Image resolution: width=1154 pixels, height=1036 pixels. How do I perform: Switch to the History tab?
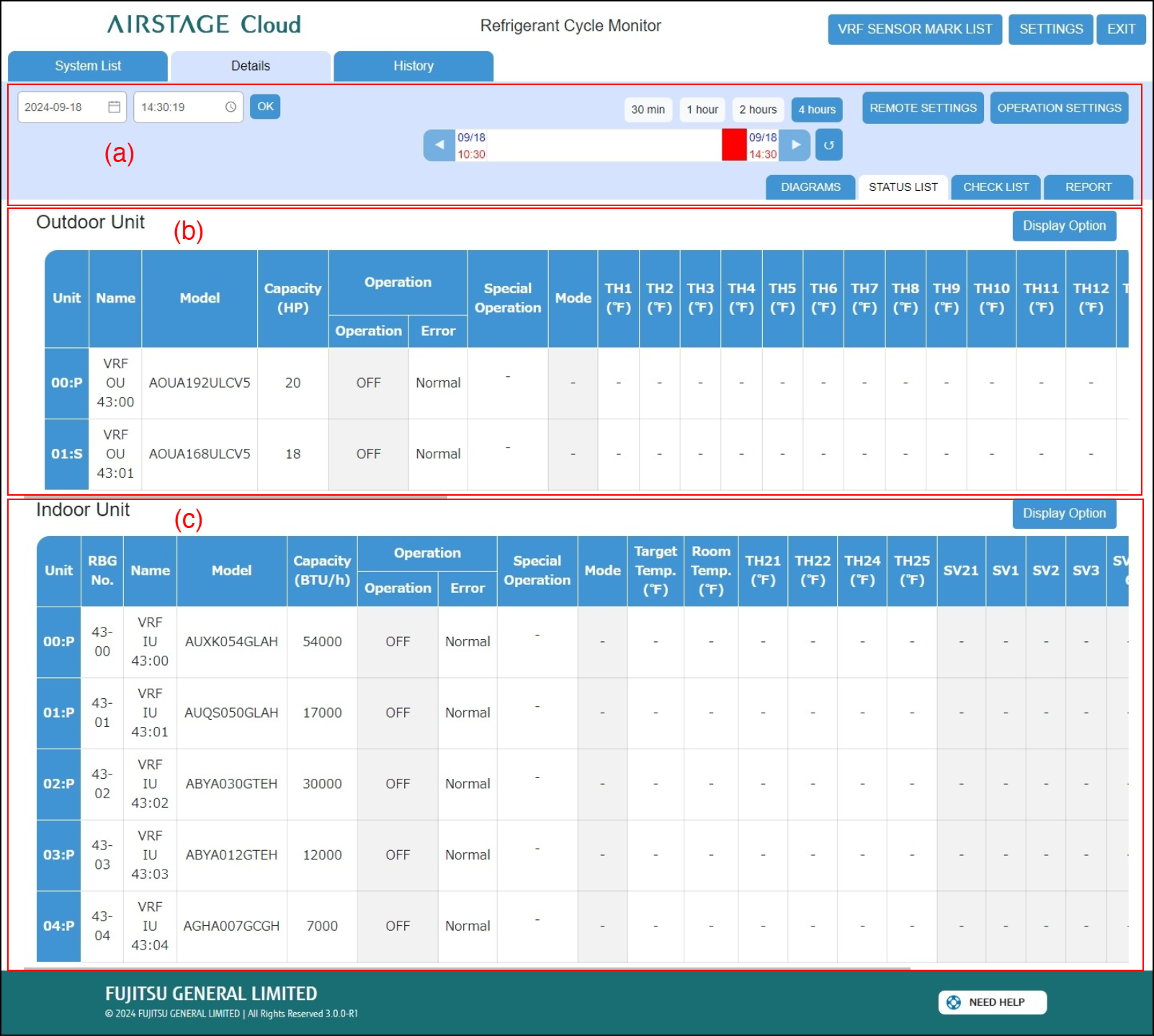(413, 66)
